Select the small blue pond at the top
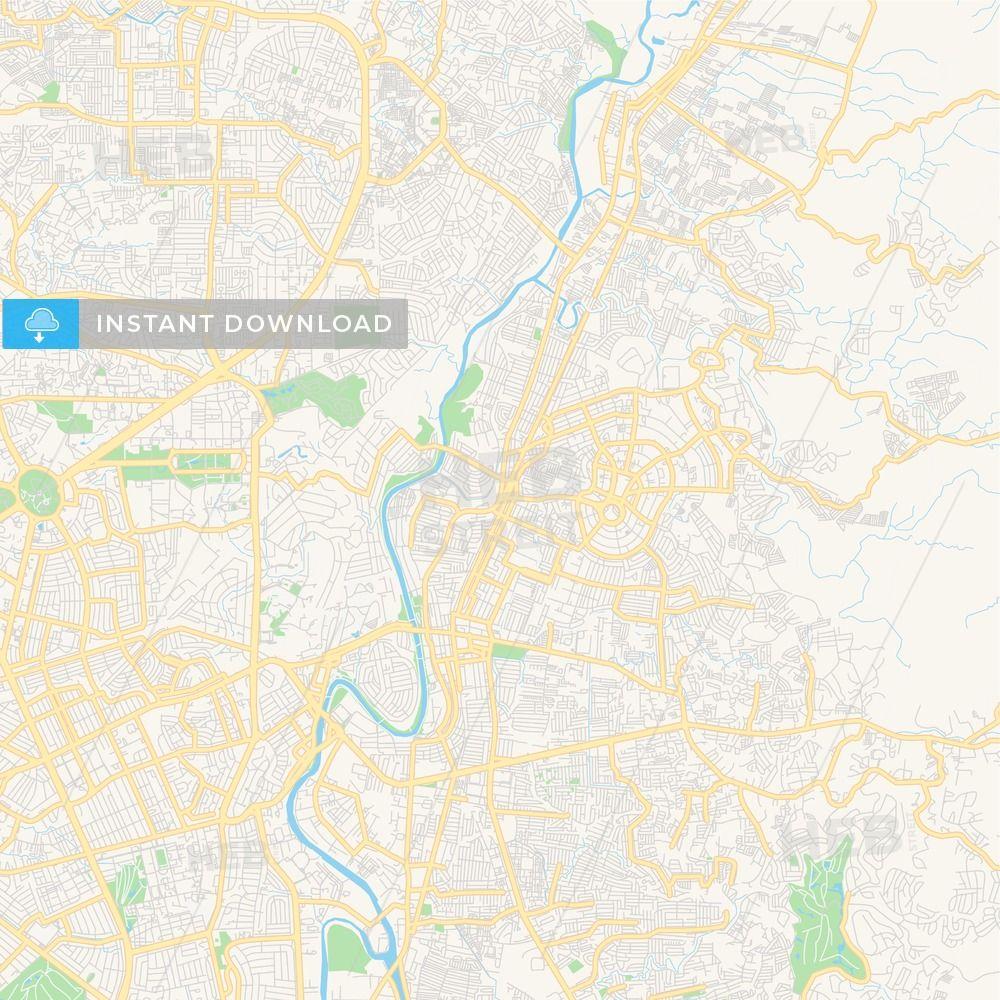1000x1000 pixels. pyautogui.click(x=658, y=41)
